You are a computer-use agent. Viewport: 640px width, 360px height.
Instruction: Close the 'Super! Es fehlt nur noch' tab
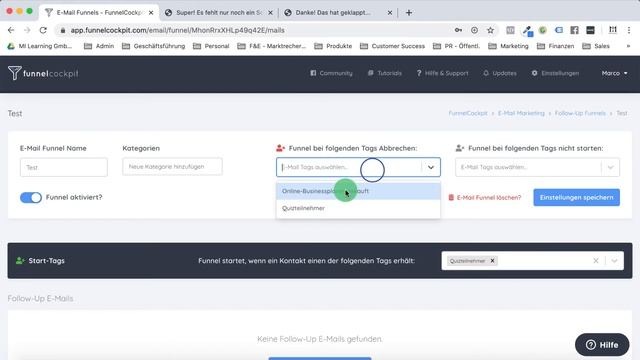click(270, 13)
